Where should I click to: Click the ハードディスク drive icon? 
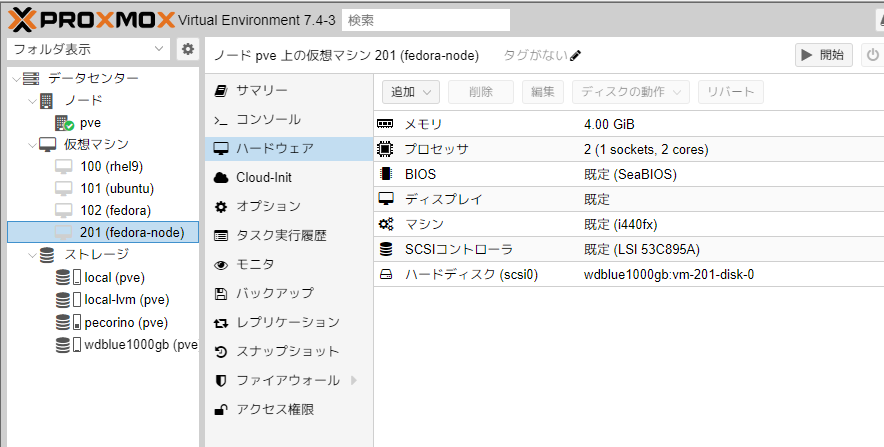pos(386,275)
